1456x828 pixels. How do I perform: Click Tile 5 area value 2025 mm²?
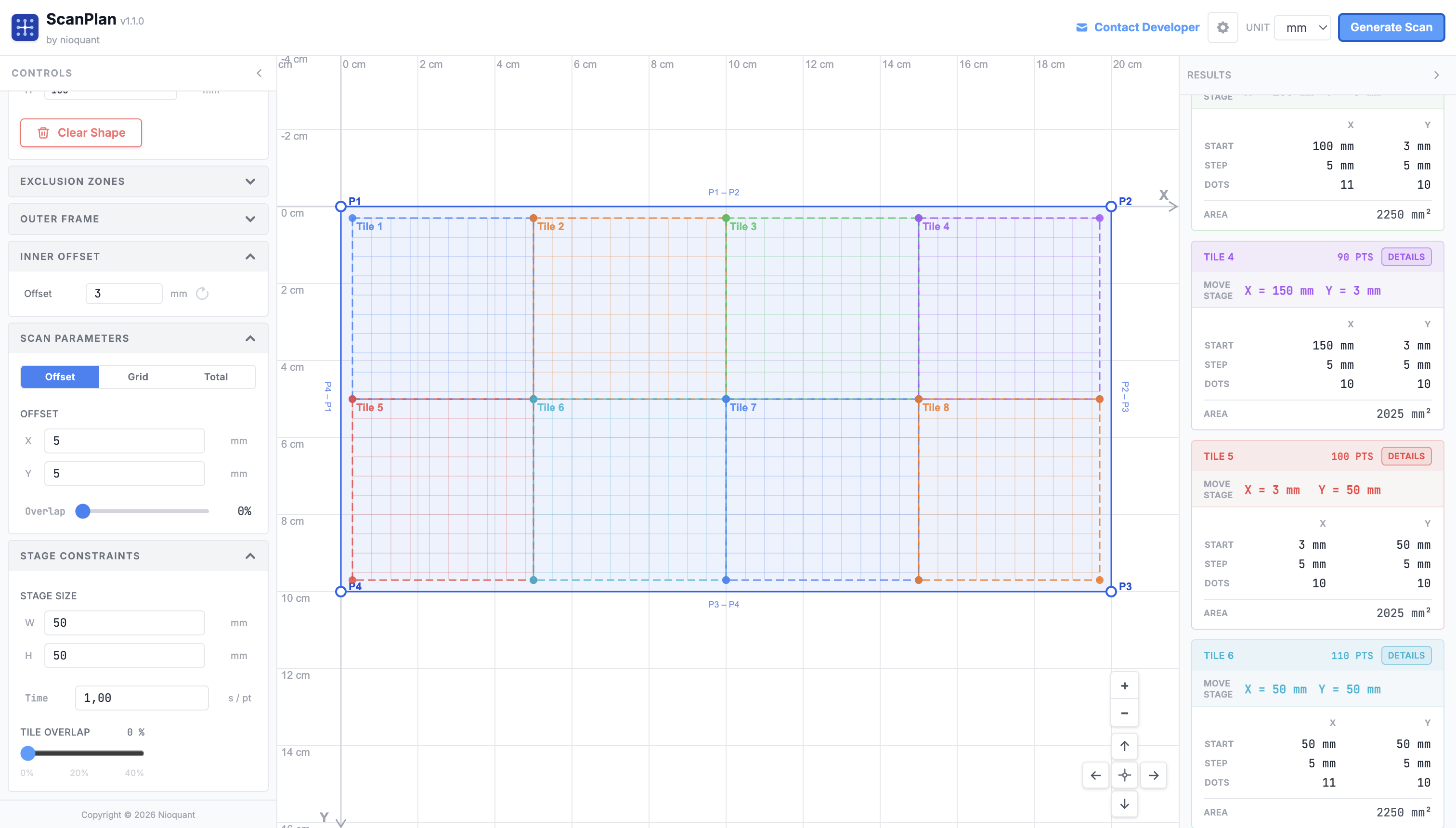point(1403,613)
